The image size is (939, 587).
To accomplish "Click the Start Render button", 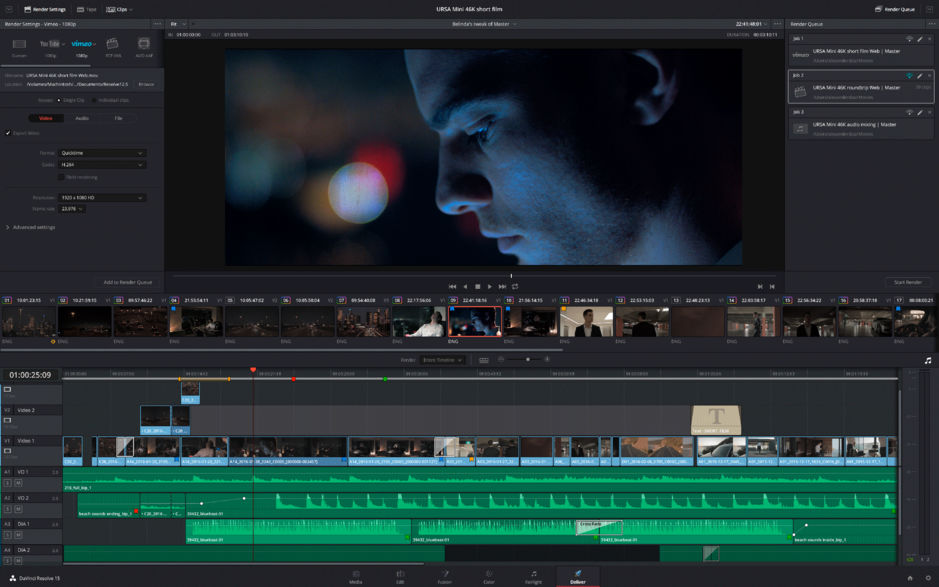I will click(x=907, y=282).
